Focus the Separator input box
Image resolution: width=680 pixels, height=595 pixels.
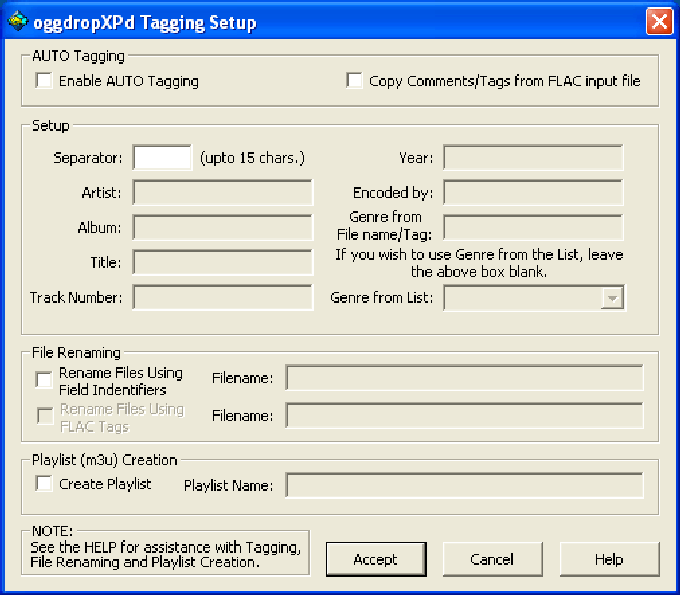point(162,157)
